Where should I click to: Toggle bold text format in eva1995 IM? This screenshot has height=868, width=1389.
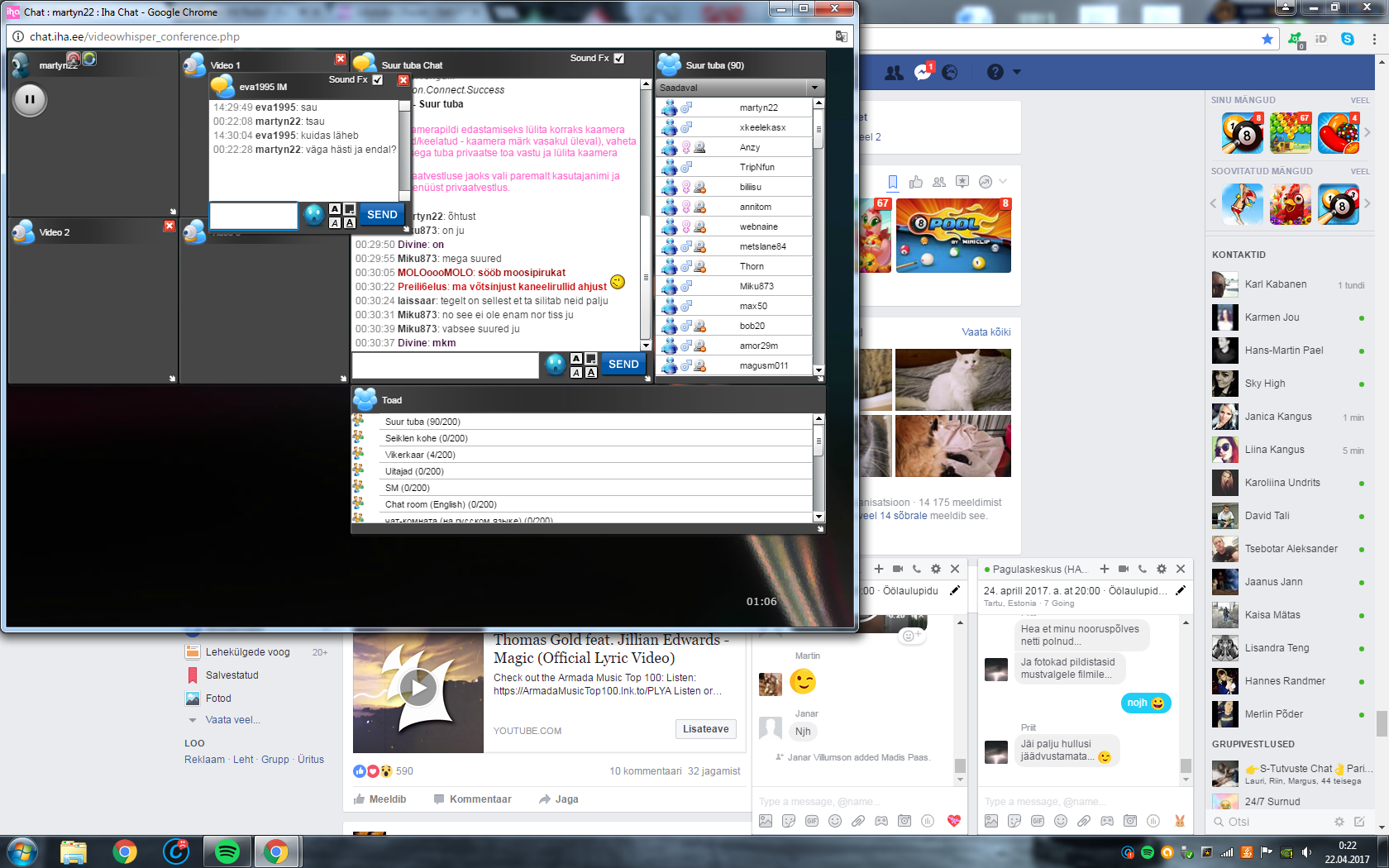335,208
